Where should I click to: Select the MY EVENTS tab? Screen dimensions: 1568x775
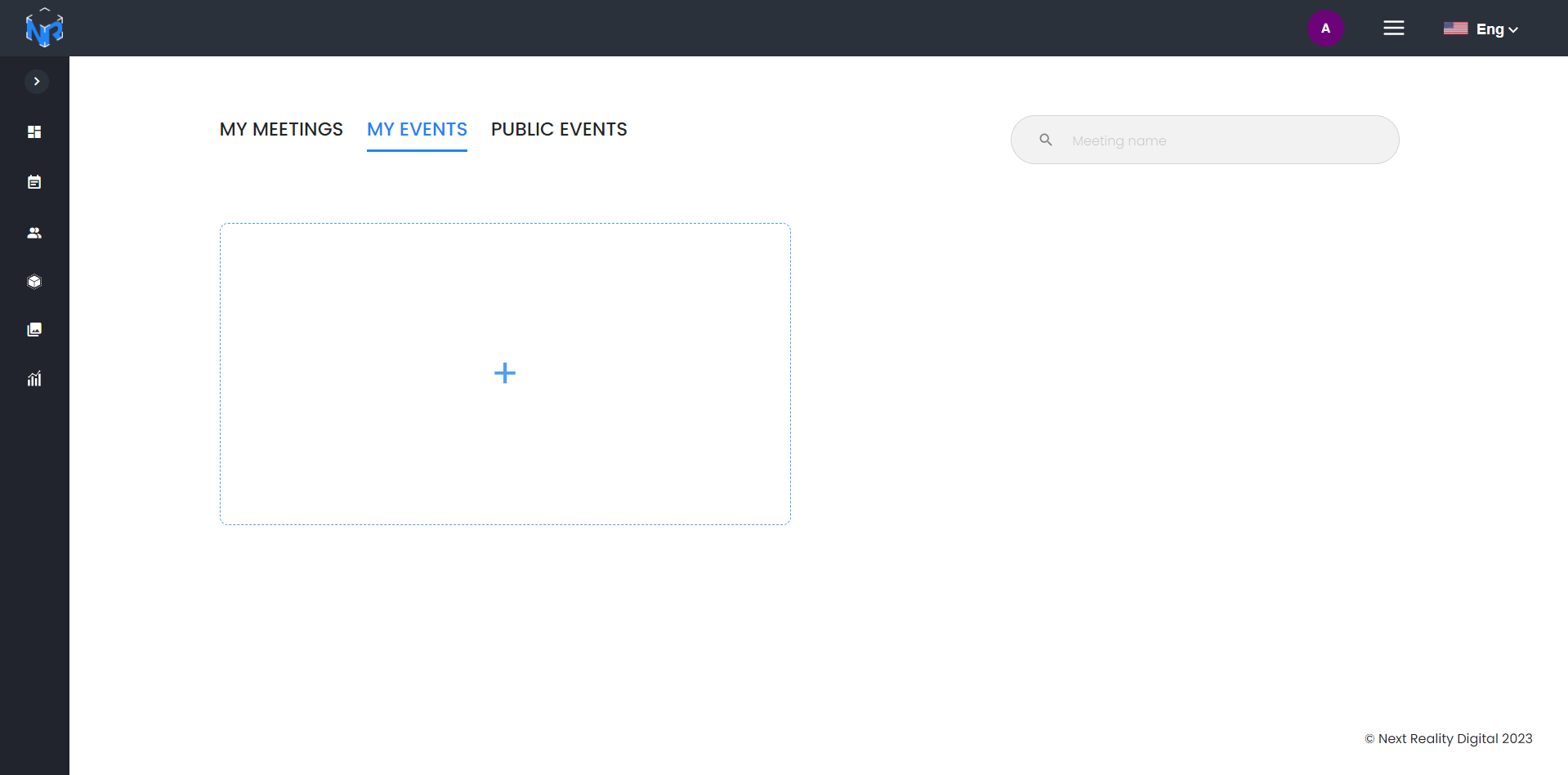(417, 129)
